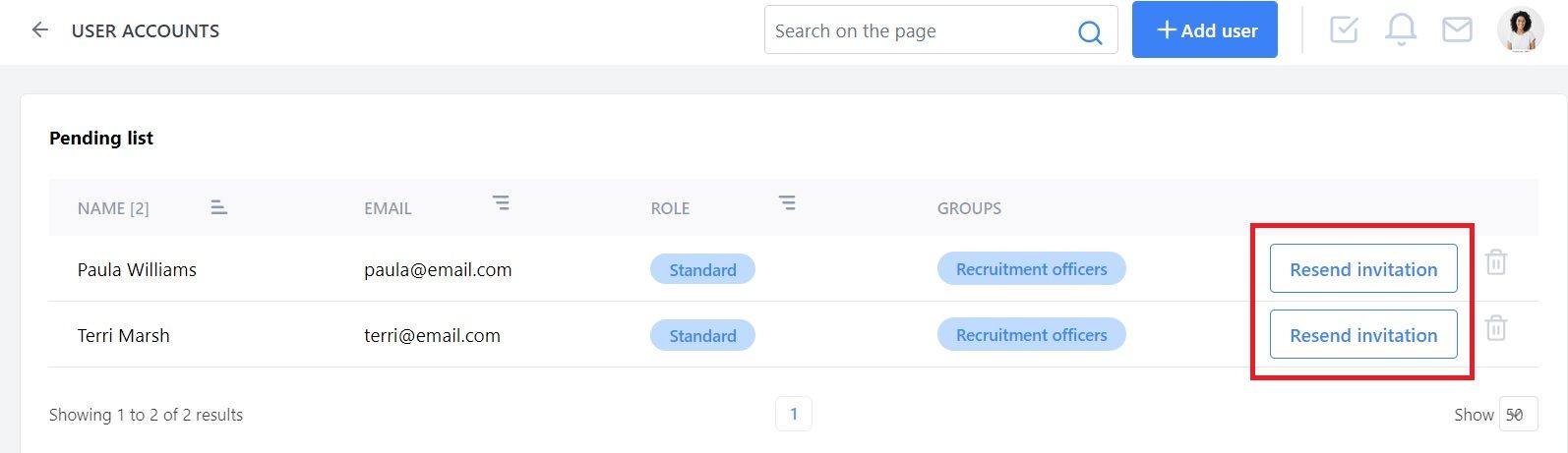This screenshot has height=453, width=1568.
Task: Click the Add user button
Action: [1204, 30]
